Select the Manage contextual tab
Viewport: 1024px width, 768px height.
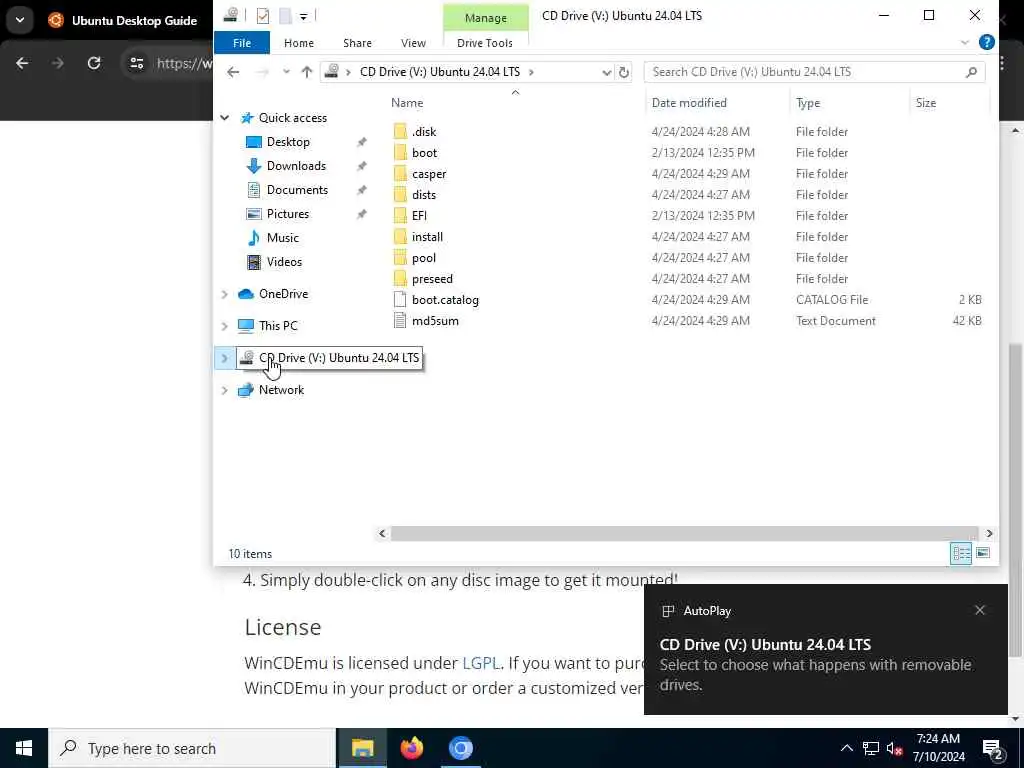click(x=485, y=18)
